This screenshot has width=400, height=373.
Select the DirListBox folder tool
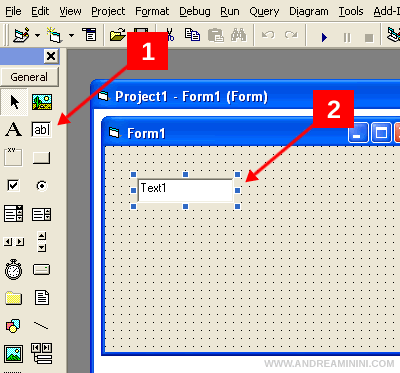(13, 298)
